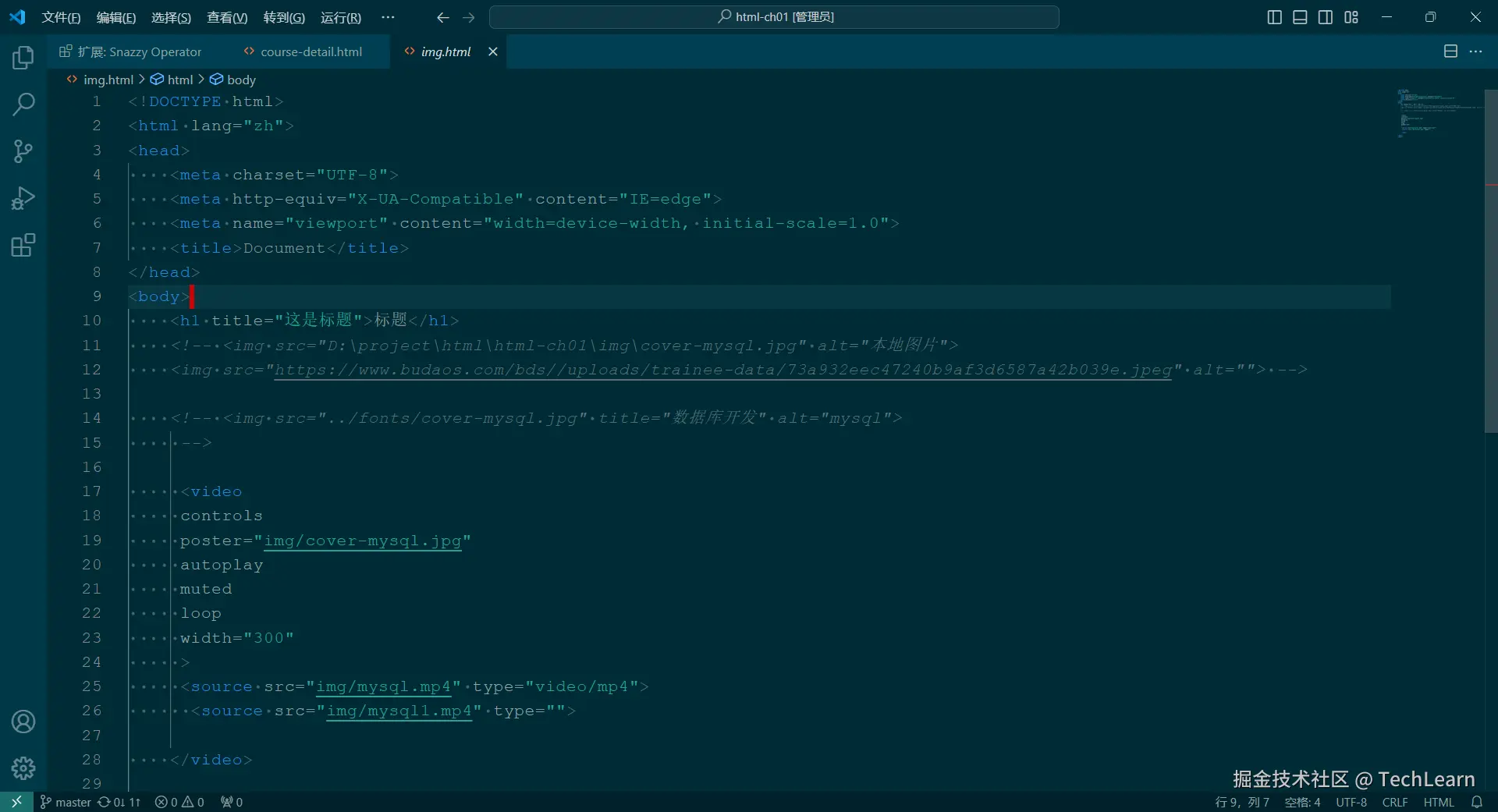Screen dimensions: 1498x812
Task: Open the 文件(F) menu
Action: pyautogui.click(x=61, y=17)
